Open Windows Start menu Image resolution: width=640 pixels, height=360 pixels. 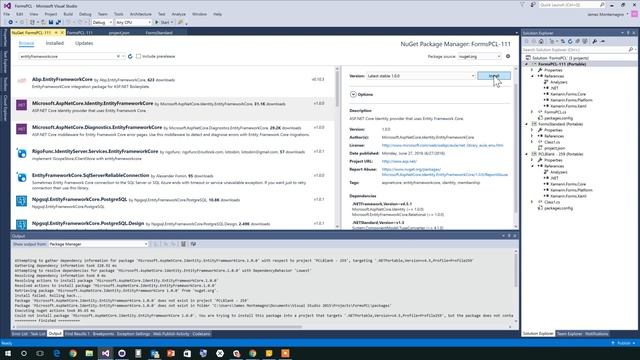pyautogui.click(x=8, y=353)
